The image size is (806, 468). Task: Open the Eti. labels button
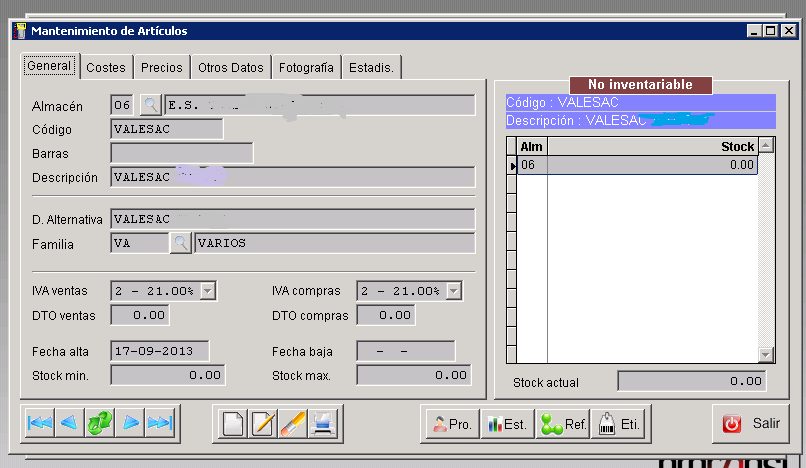click(618, 424)
